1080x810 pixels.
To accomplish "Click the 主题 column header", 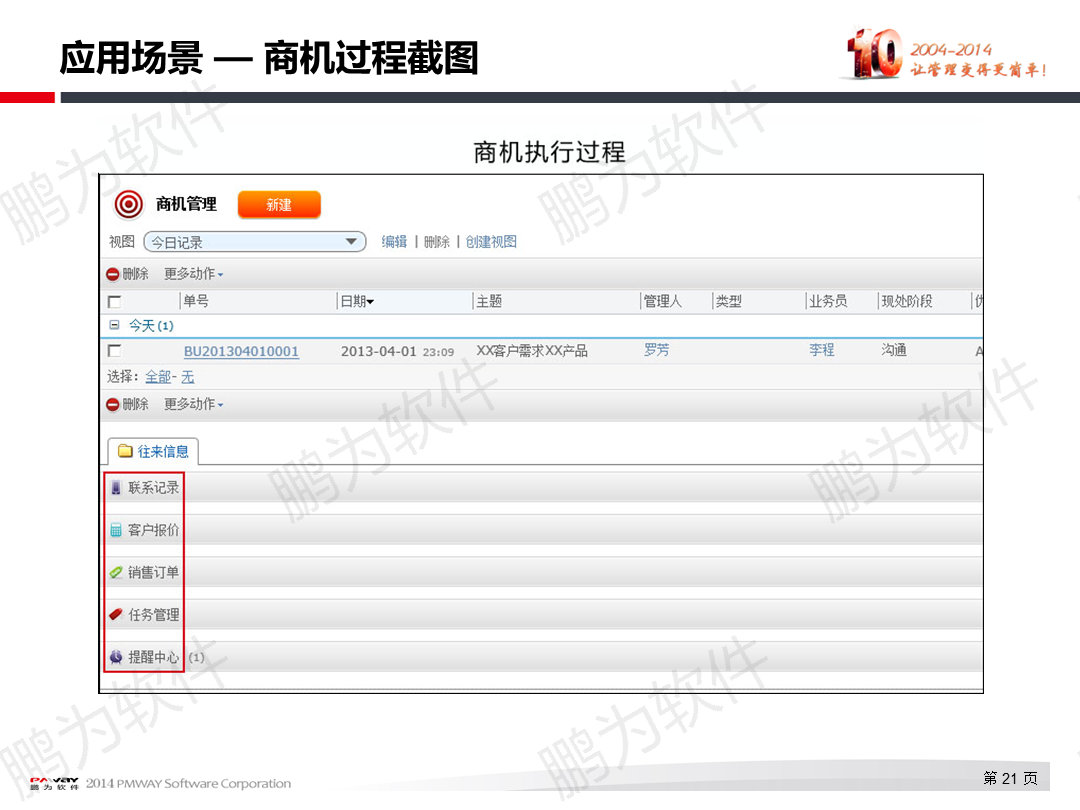I will coord(489,301).
